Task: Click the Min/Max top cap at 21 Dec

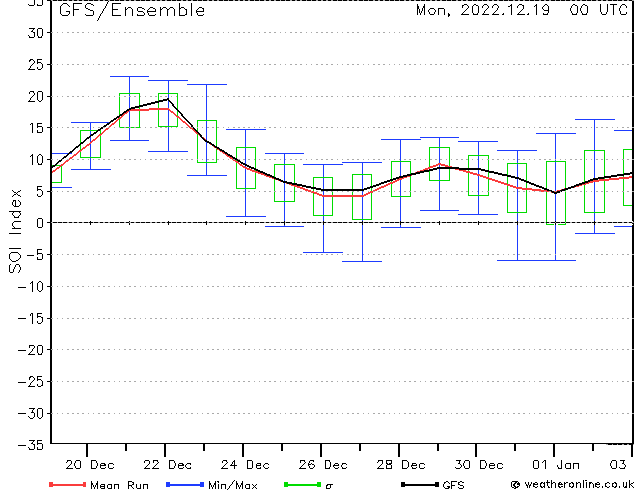Action: 129,76
